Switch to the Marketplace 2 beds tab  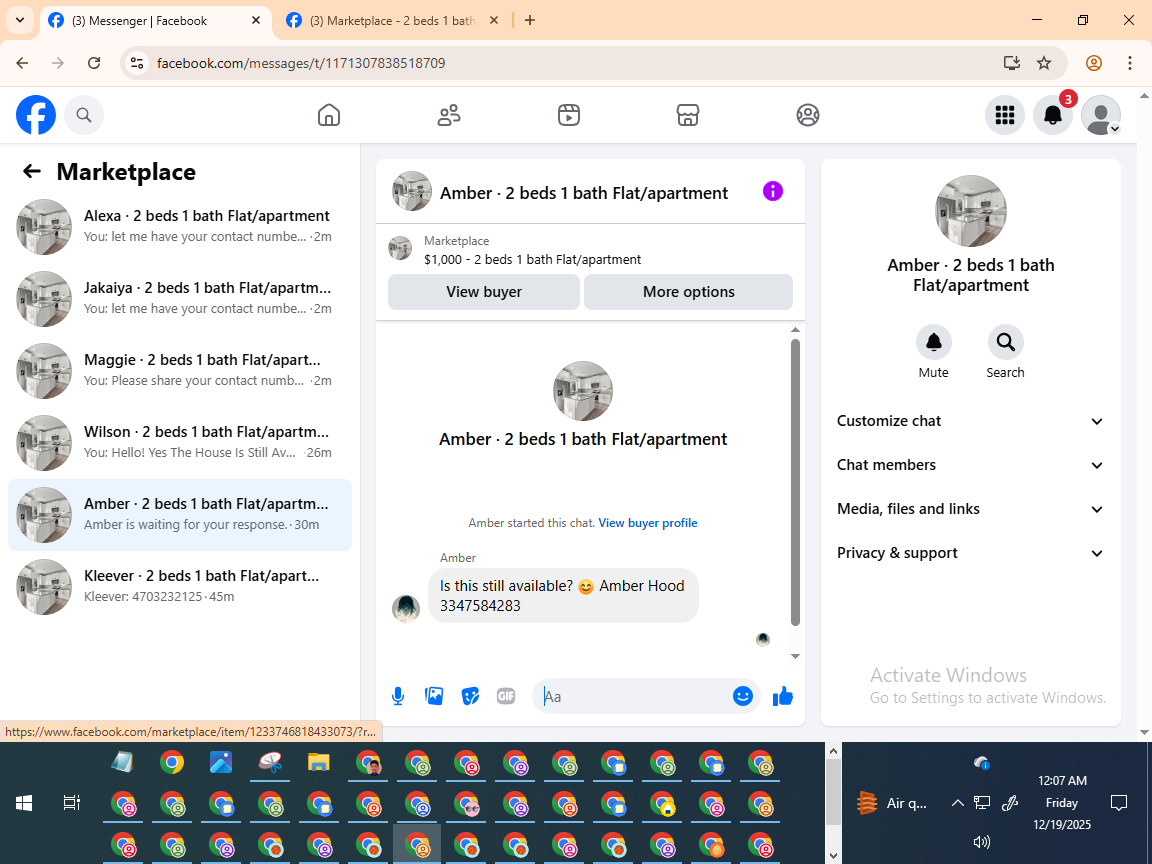[x=392, y=21]
